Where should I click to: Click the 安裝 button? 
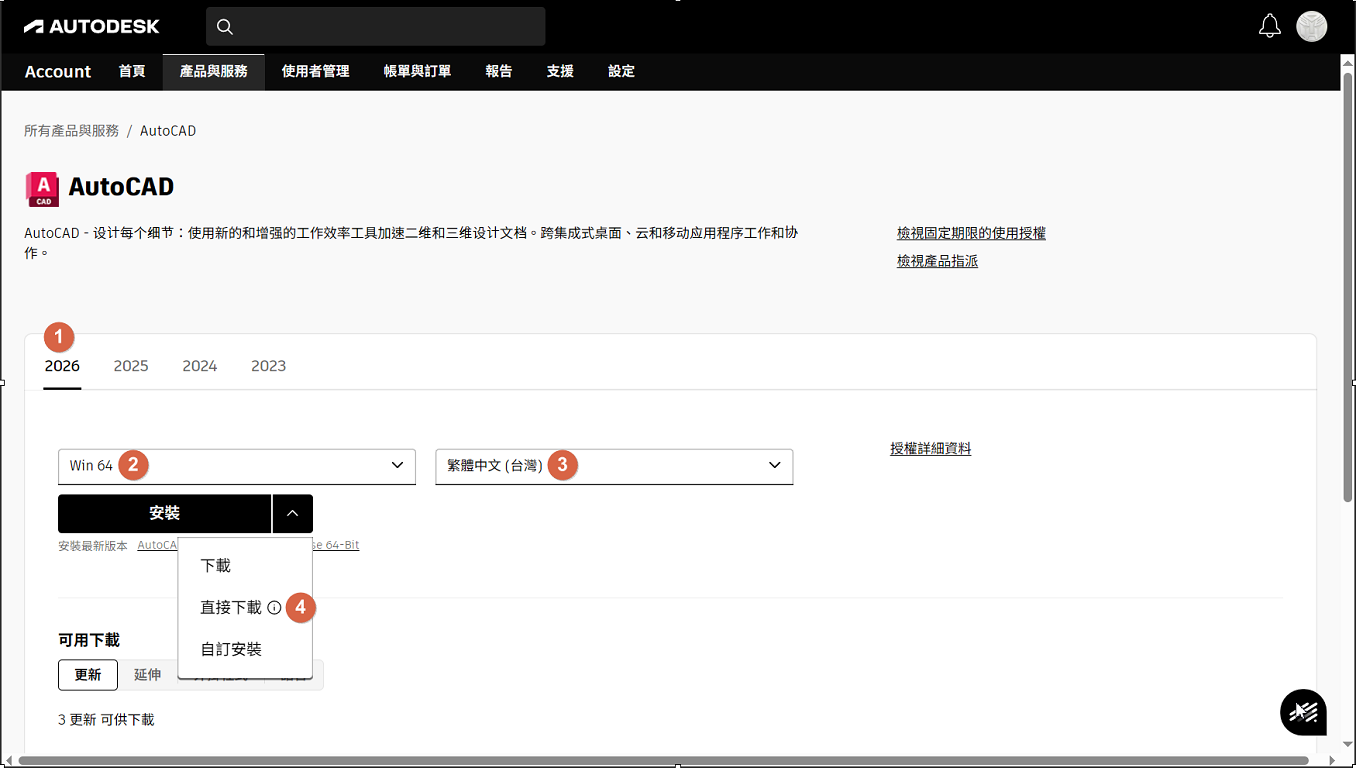(x=165, y=513)
